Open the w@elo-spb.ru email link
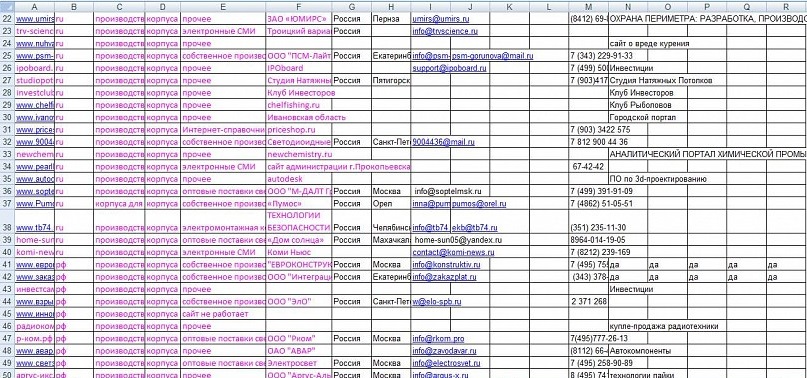807x378 pixels. (x=436, y=301)
